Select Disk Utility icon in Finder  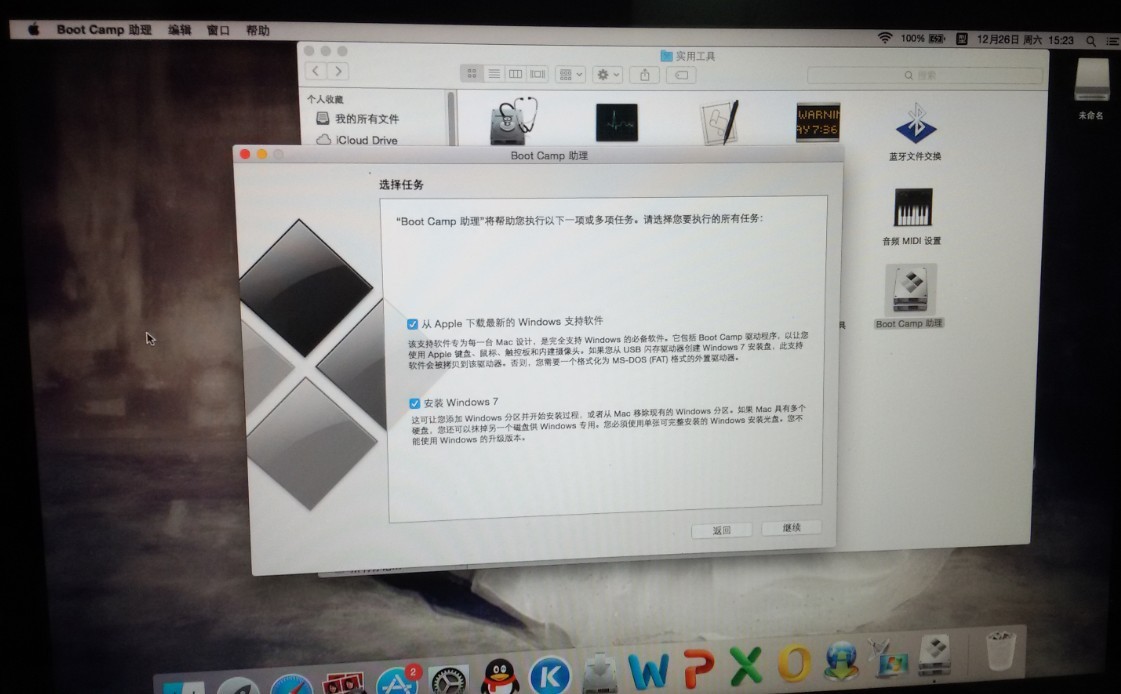(514, 121)
